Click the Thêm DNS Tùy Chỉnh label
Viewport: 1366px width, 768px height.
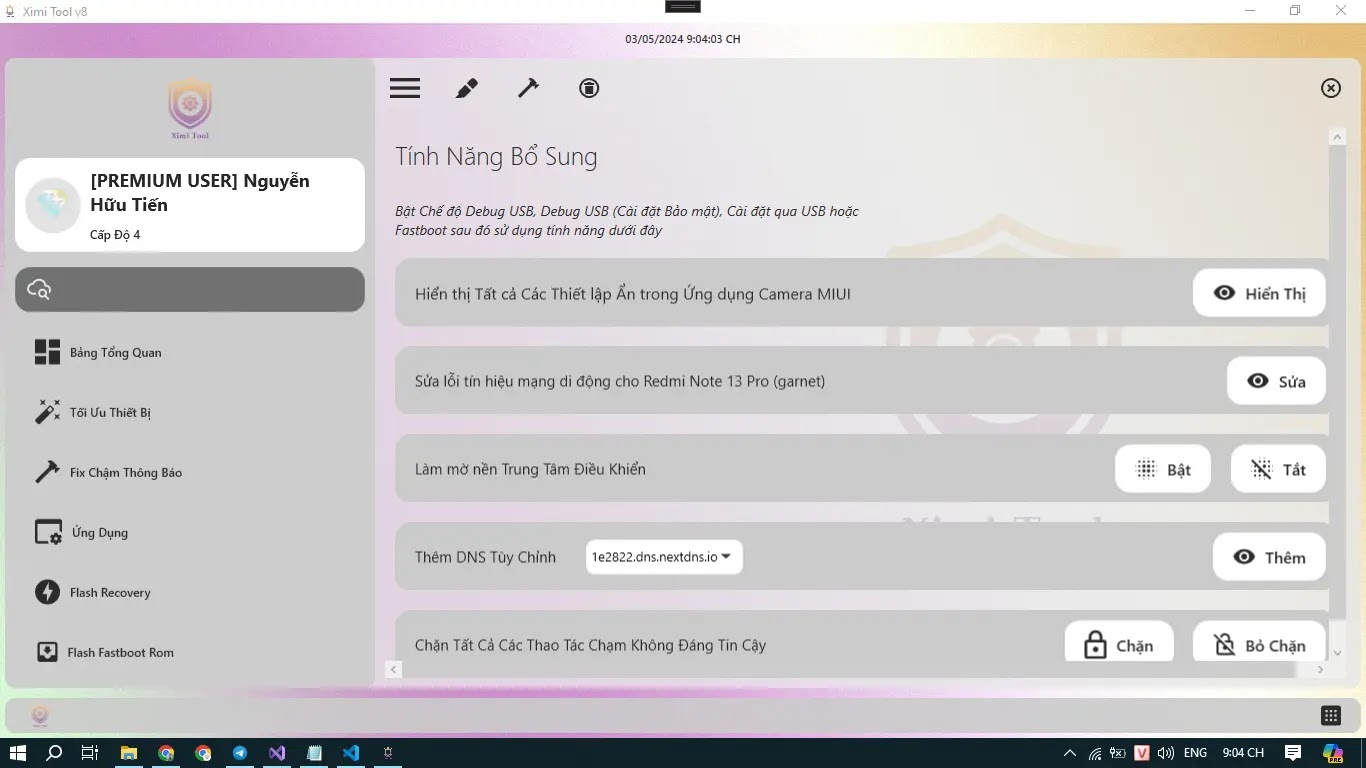click(485, 557)
